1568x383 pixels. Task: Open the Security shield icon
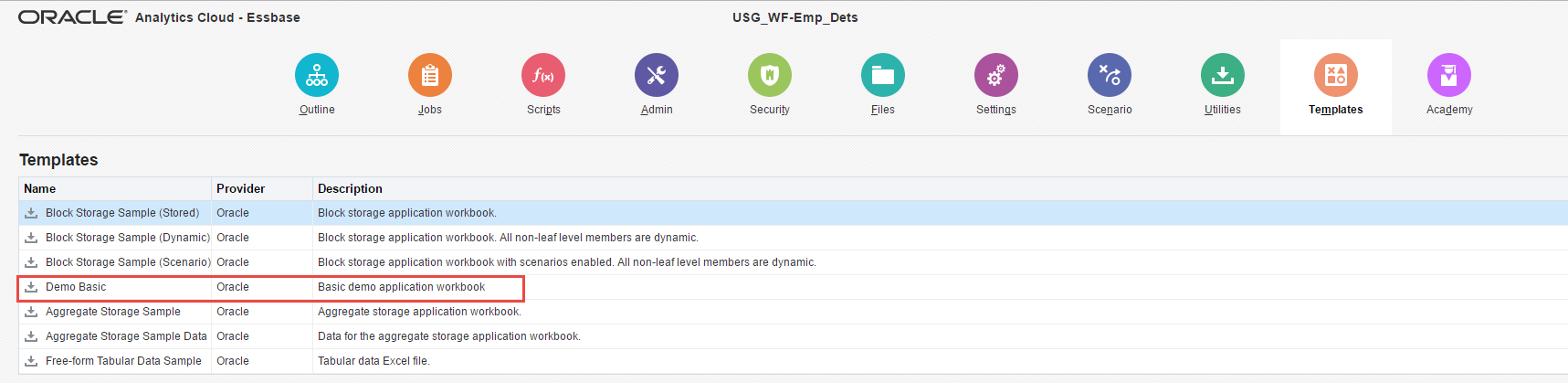[770, 75]
